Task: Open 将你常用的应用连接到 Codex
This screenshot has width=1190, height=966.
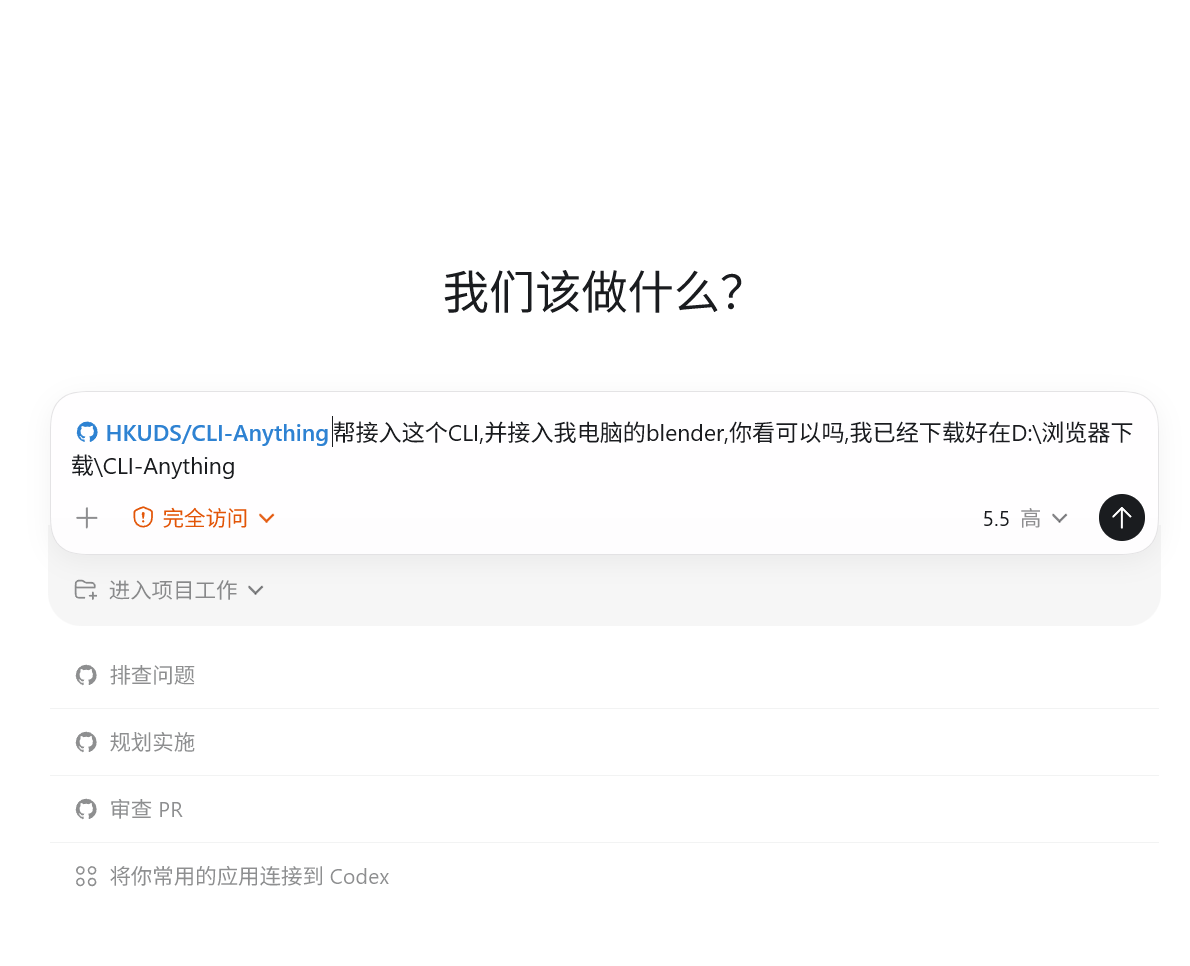Action: point(604,876)
